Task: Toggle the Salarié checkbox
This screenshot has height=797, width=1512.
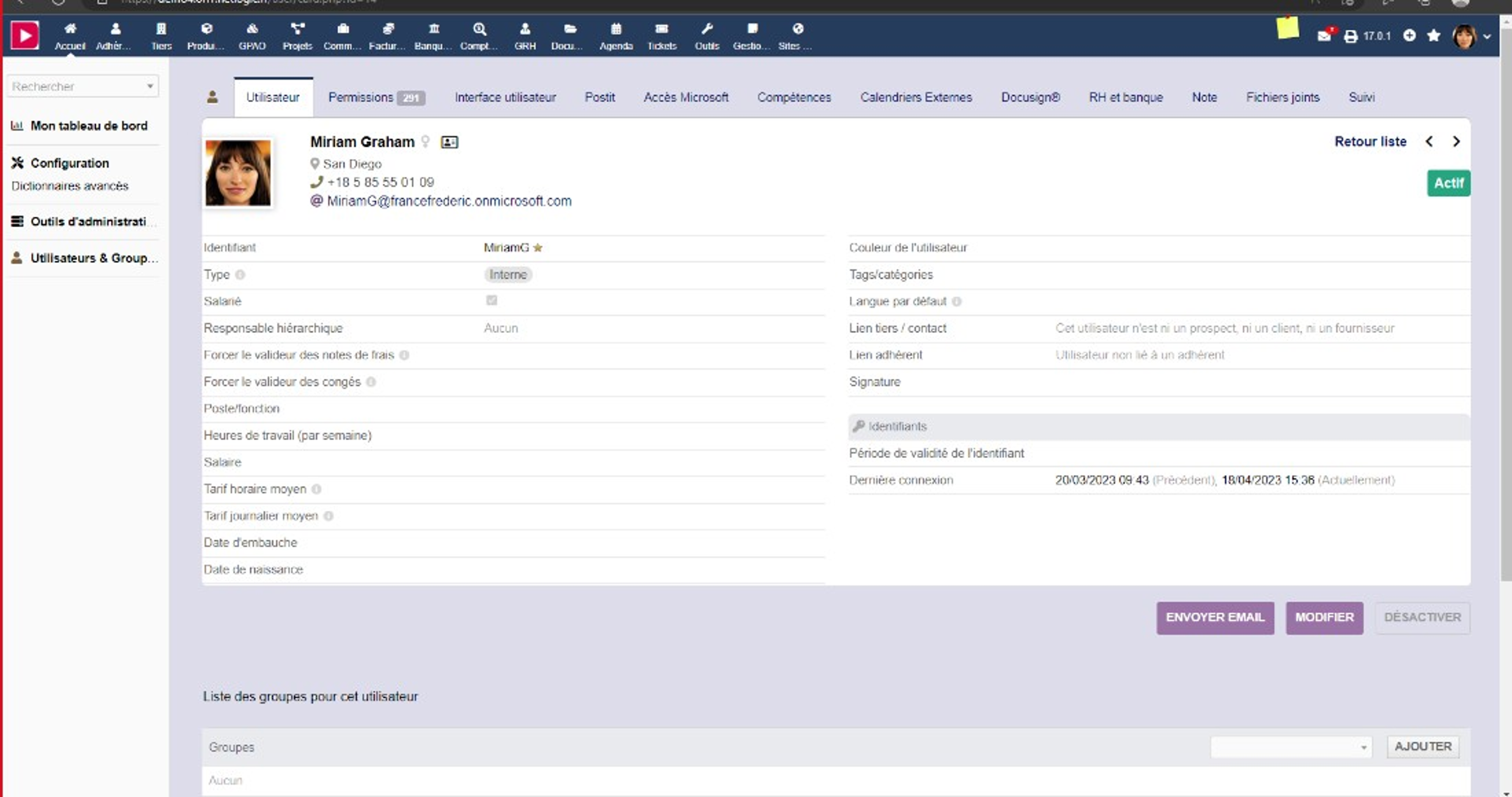Action: (491, 301)
